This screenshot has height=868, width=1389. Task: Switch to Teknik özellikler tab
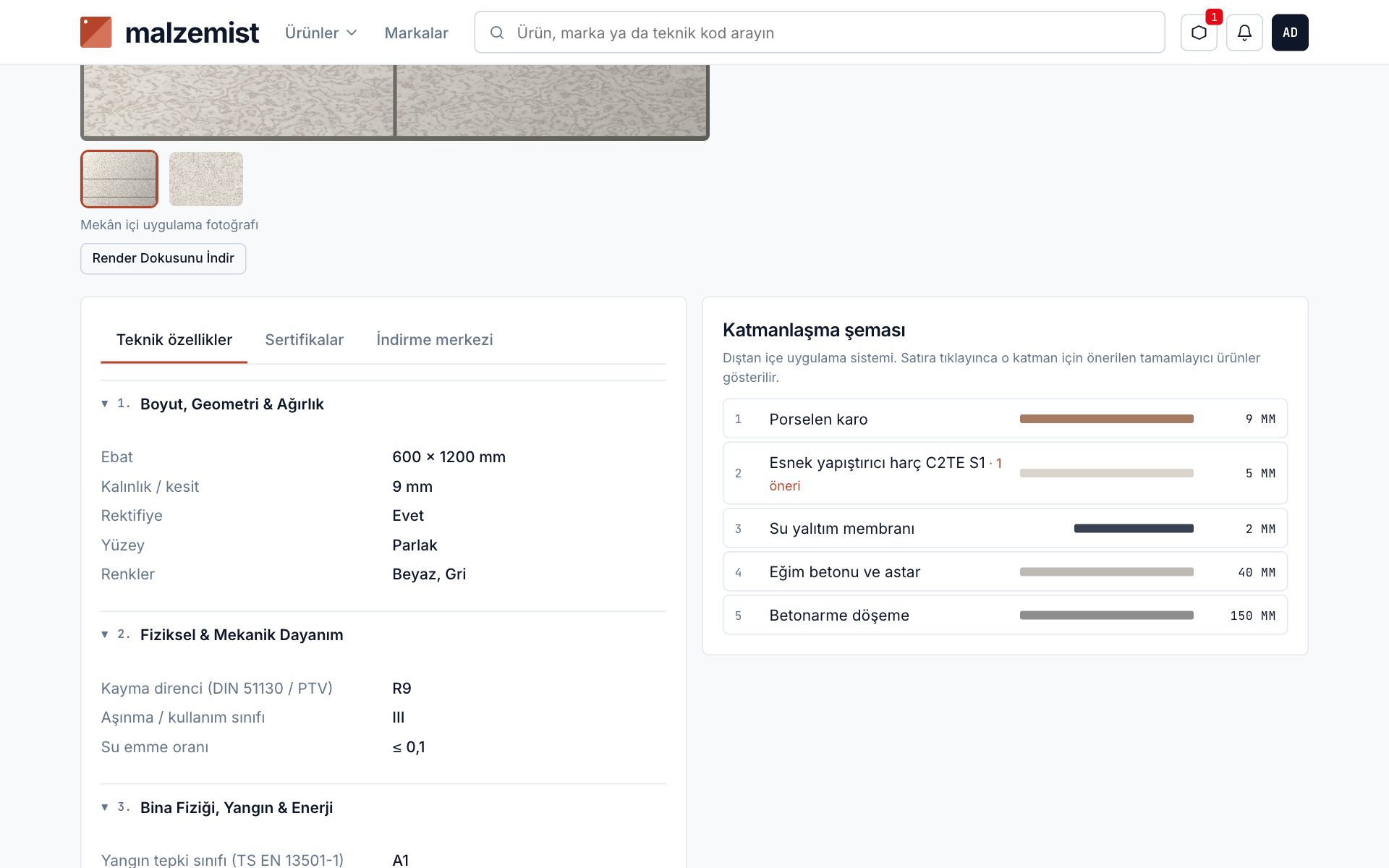point(174,340)
